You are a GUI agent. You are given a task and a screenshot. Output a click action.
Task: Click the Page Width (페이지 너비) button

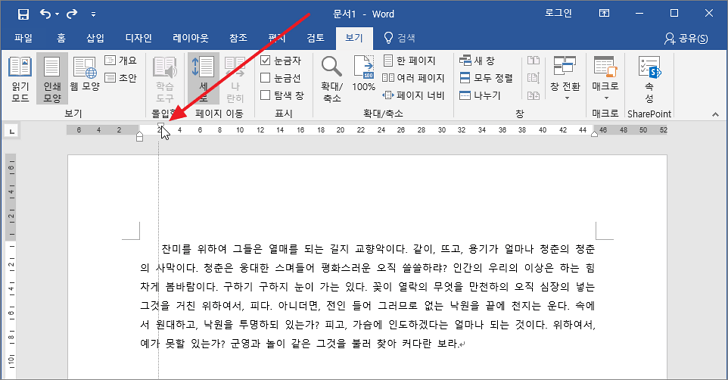click(414, 95)
